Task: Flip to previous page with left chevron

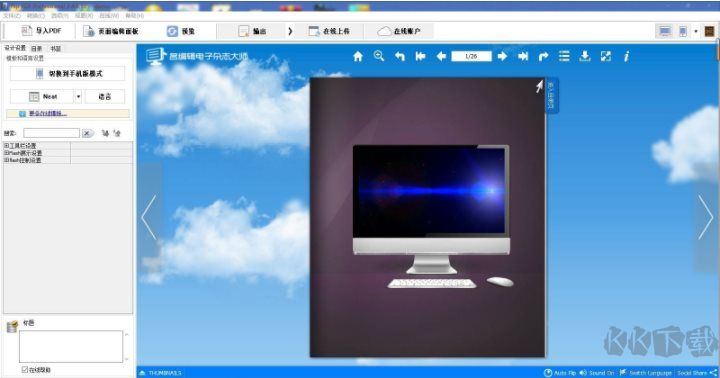Action: click(x=149, y=217)
